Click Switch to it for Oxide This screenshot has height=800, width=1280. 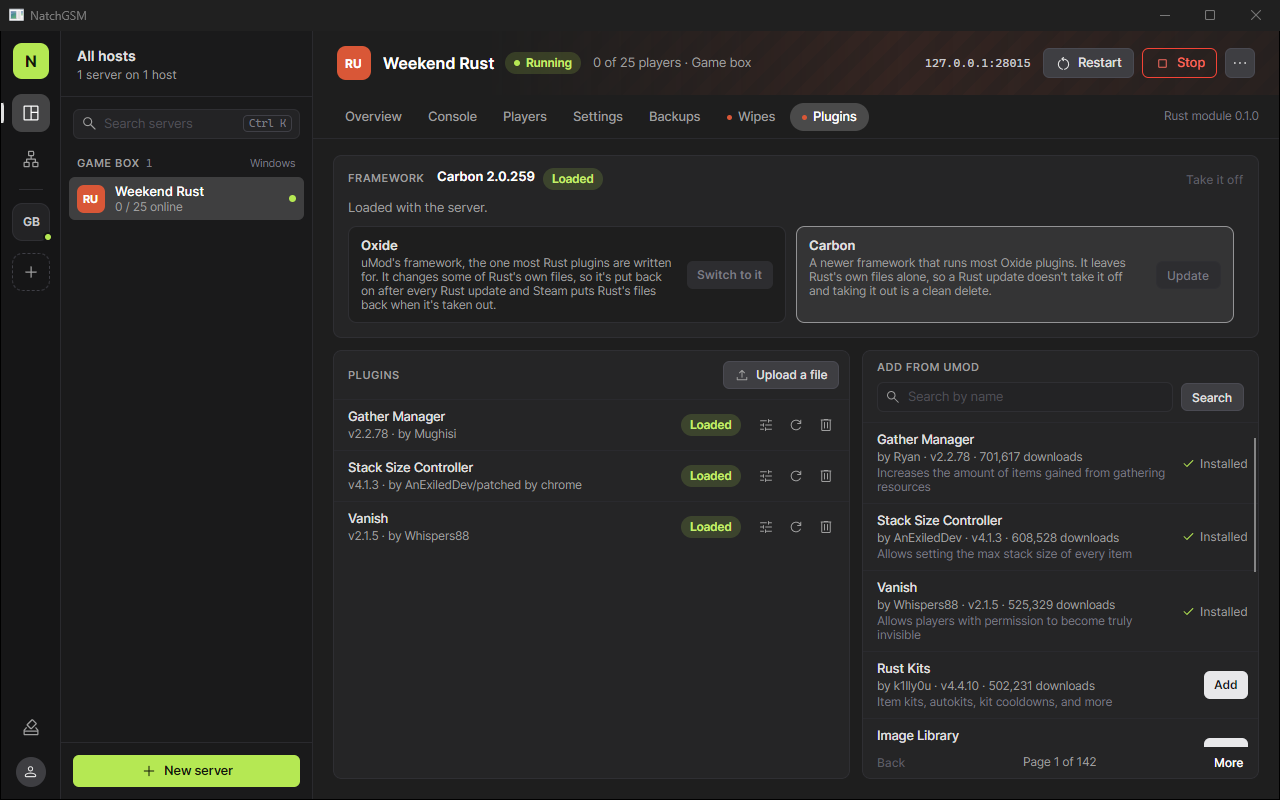730,275
